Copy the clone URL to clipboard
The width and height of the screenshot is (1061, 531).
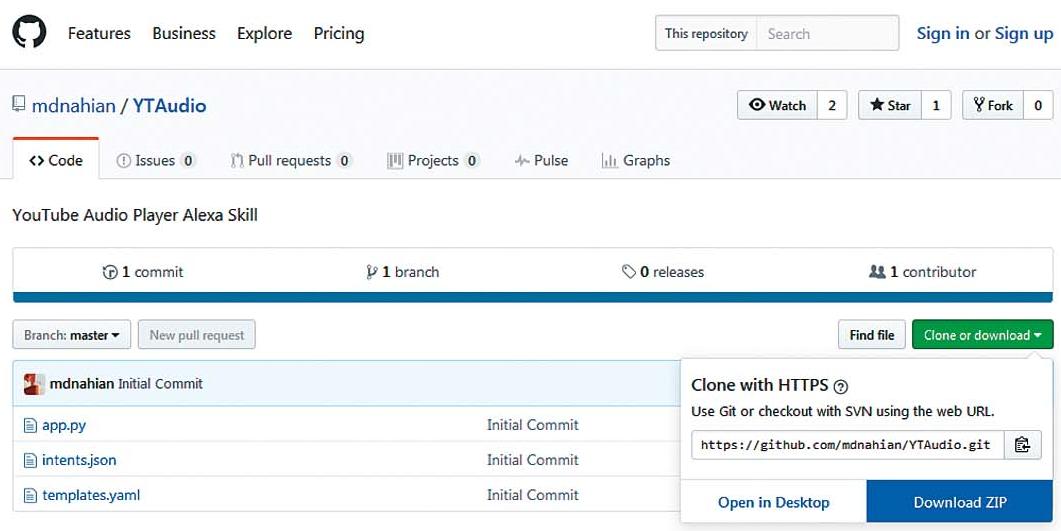click(1021, 445)
